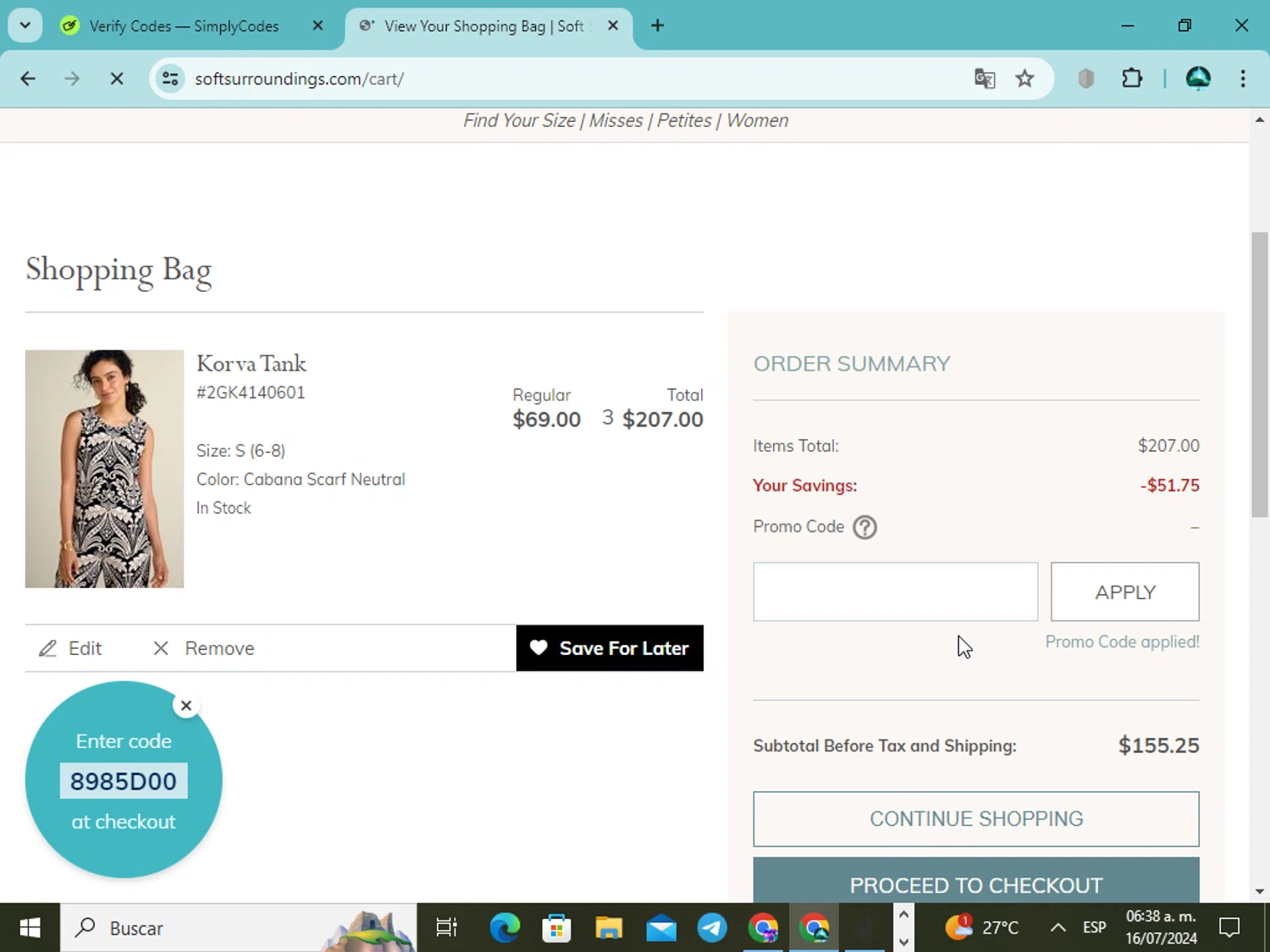Show hidden system tray icons

point(1057,928)
